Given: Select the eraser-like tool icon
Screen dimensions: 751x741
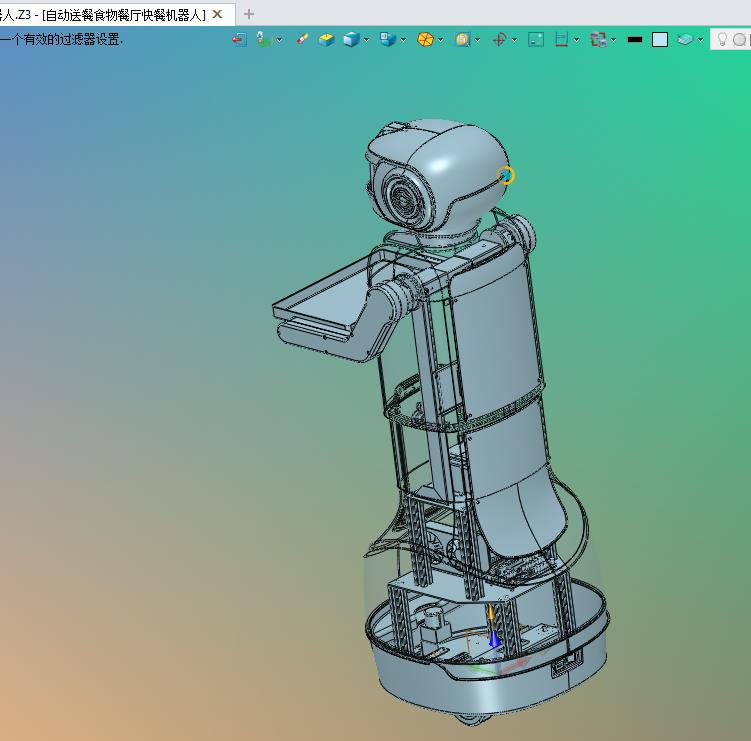Looking at the screenshot, I should coord(302,39).
